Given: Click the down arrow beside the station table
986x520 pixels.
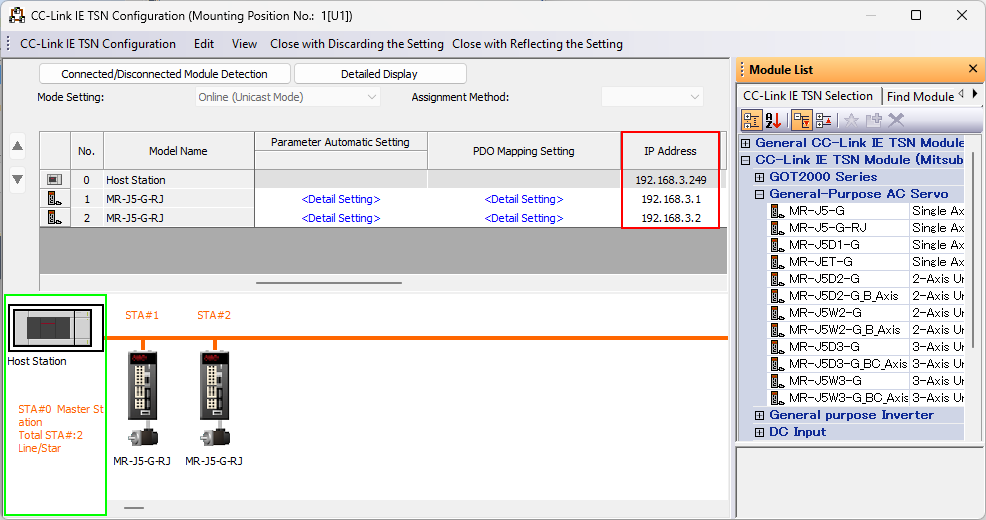Looking at the screenshot, I should coord(18,179).
